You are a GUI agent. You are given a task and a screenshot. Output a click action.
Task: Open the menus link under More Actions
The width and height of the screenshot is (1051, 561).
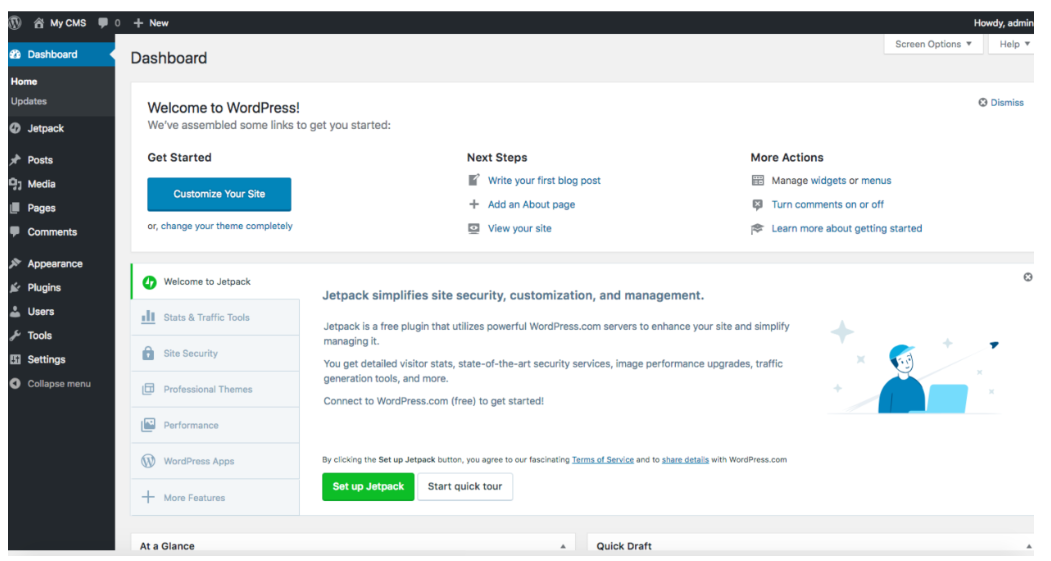[876, 180]
